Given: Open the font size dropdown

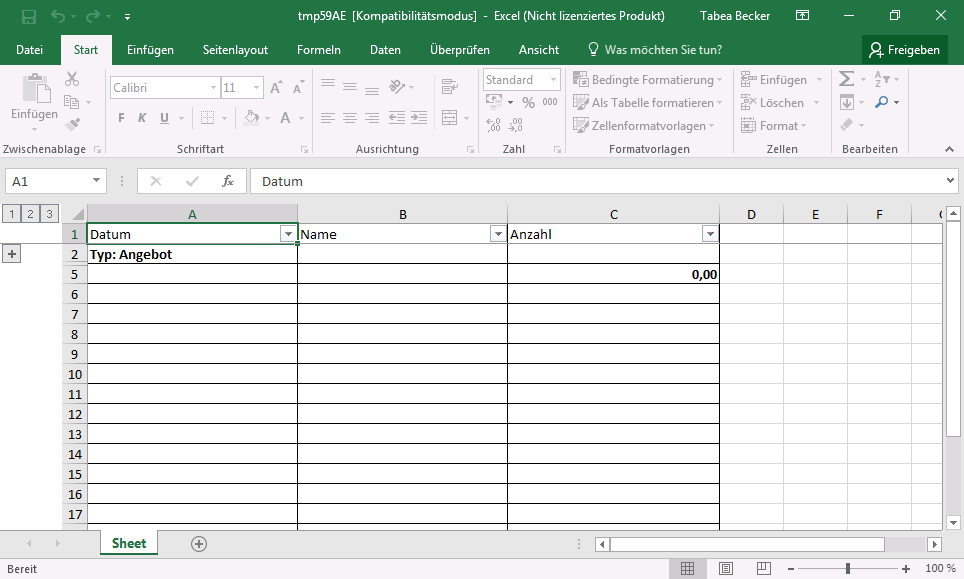Looking at the screenshot, I should pos(256,88).
